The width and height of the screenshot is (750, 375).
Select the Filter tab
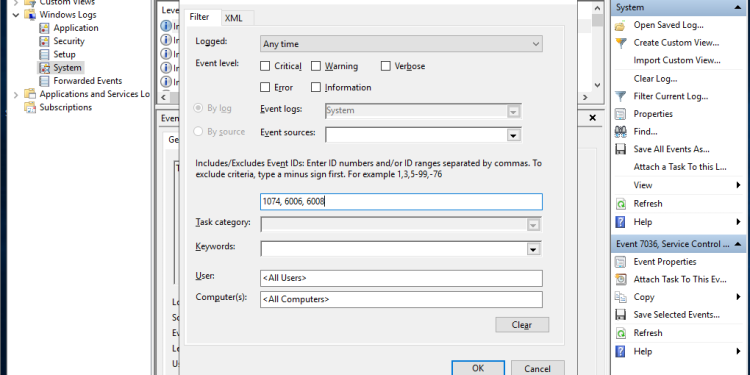point(199,17)
